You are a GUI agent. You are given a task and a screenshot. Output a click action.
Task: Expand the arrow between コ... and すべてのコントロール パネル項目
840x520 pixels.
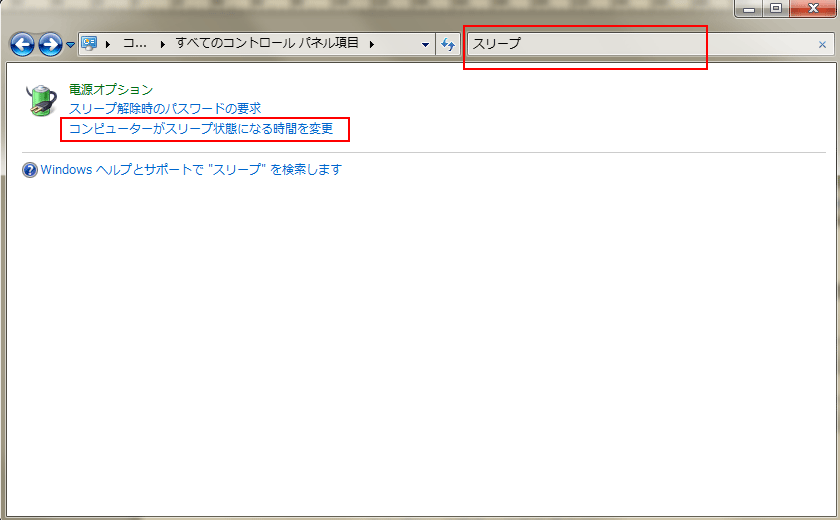click(x=162, y=44)
